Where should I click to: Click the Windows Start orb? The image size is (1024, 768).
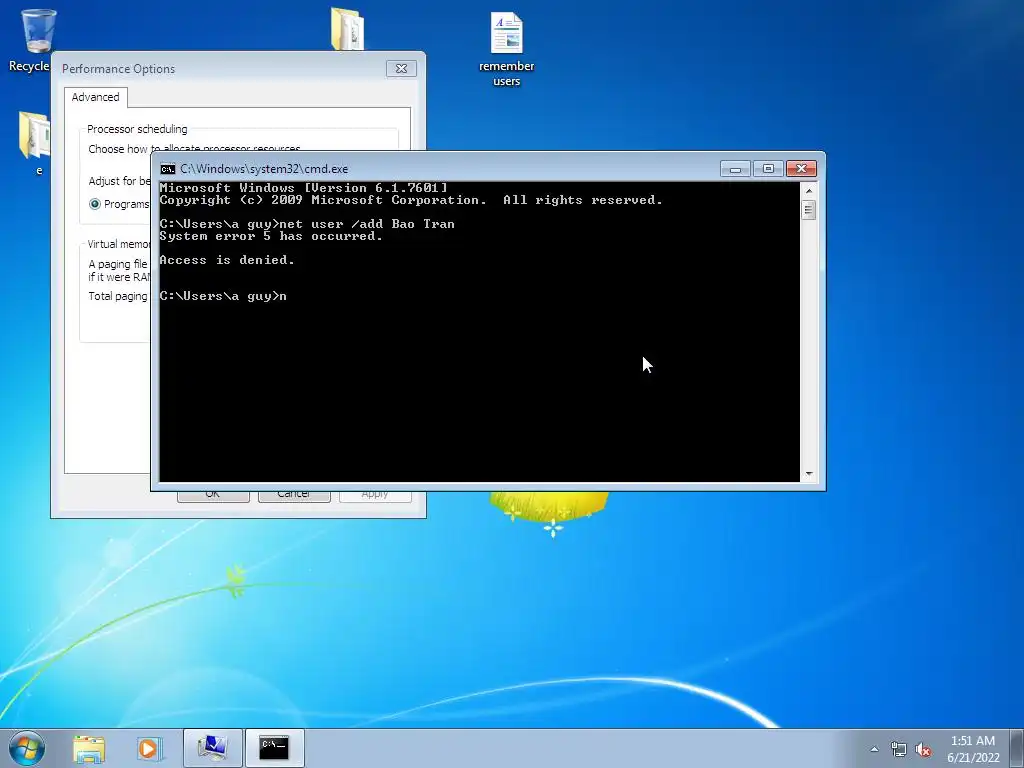point(27,748)
